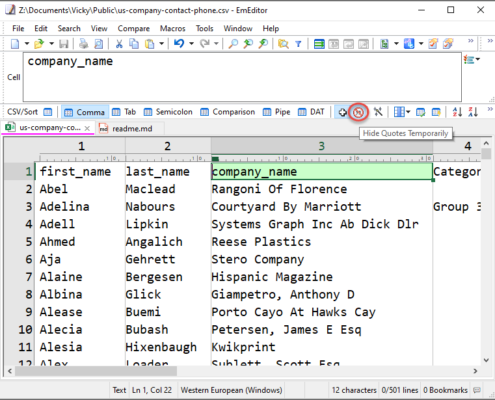Select column 2 header
Viewport: 495px width, 400px height.
pos(168,146)
